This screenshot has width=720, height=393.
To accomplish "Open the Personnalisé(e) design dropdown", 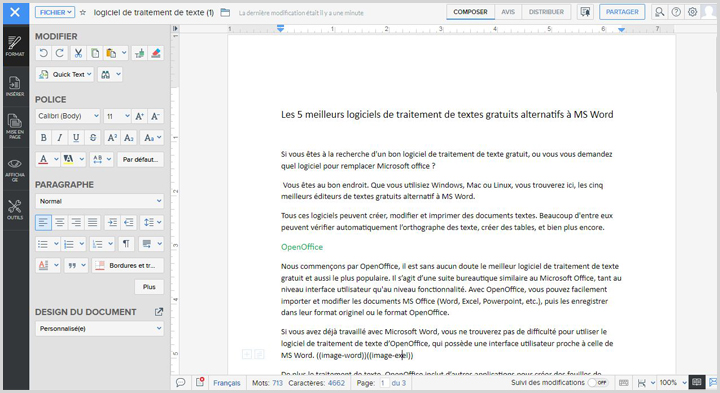I will 100,329.
